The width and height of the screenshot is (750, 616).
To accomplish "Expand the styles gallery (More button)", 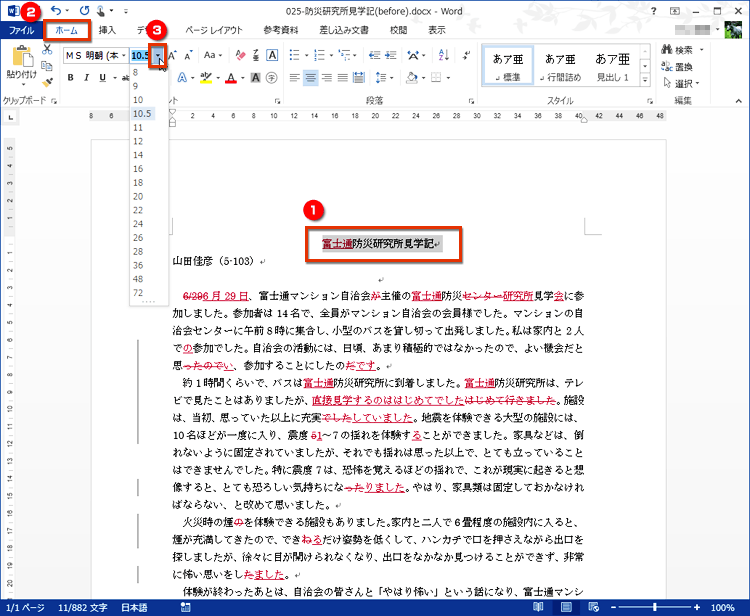I will (645, 80).
